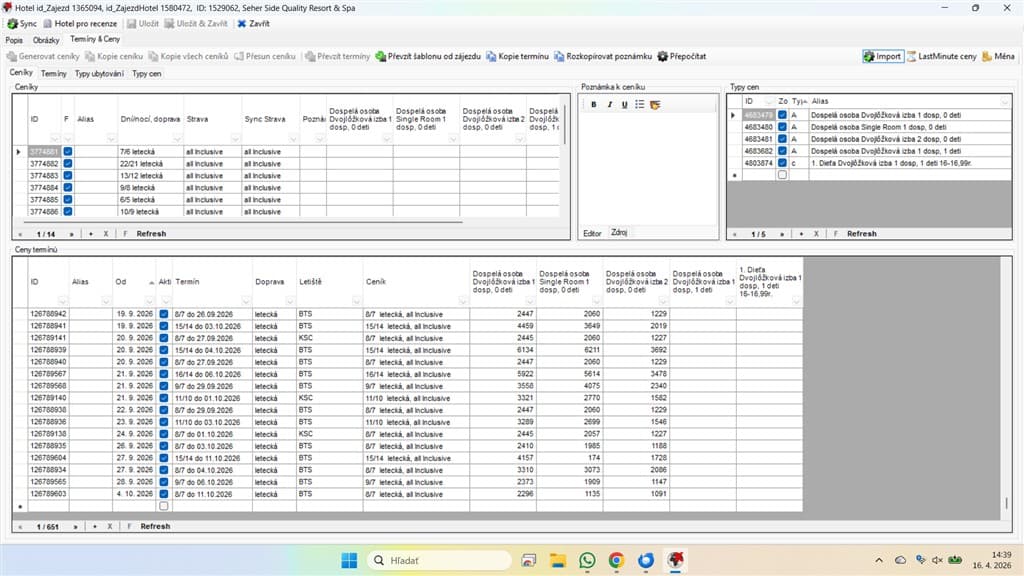This screenshot has height=576, width=1024.
Task: Click the image icon in the Poznámka editor
Action: click(655, 104)
